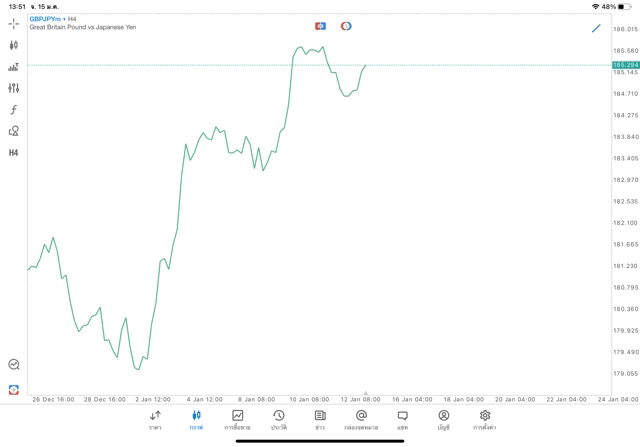Change chart type with candlestick icon

click(x=14, y=45)
